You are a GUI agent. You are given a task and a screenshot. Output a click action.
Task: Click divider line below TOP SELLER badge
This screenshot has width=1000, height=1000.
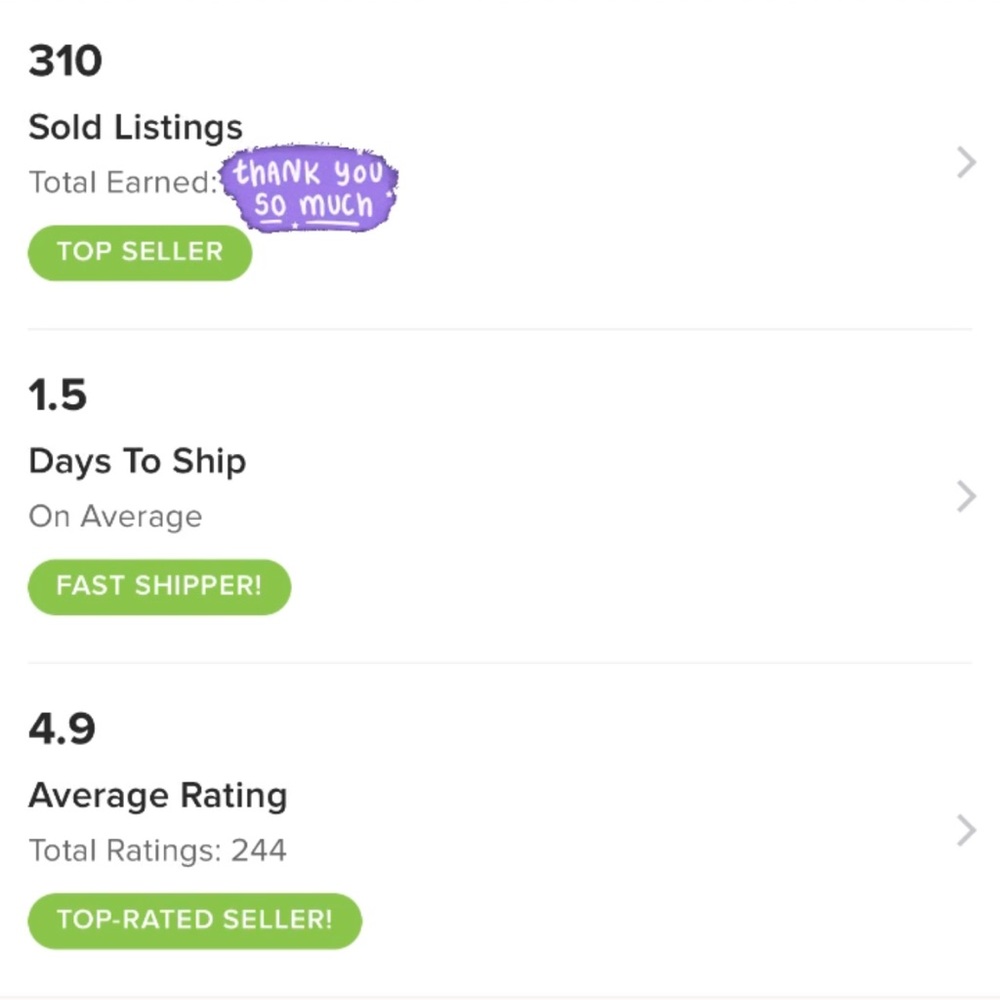(x=500, y=329)
